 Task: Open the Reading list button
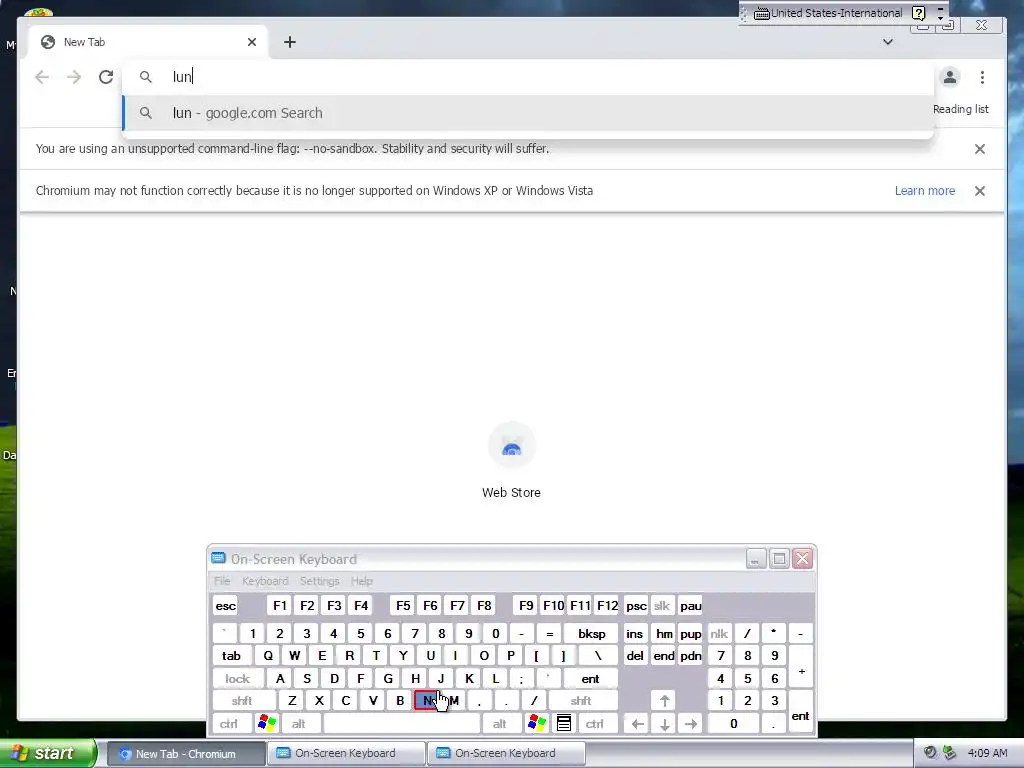960,109
